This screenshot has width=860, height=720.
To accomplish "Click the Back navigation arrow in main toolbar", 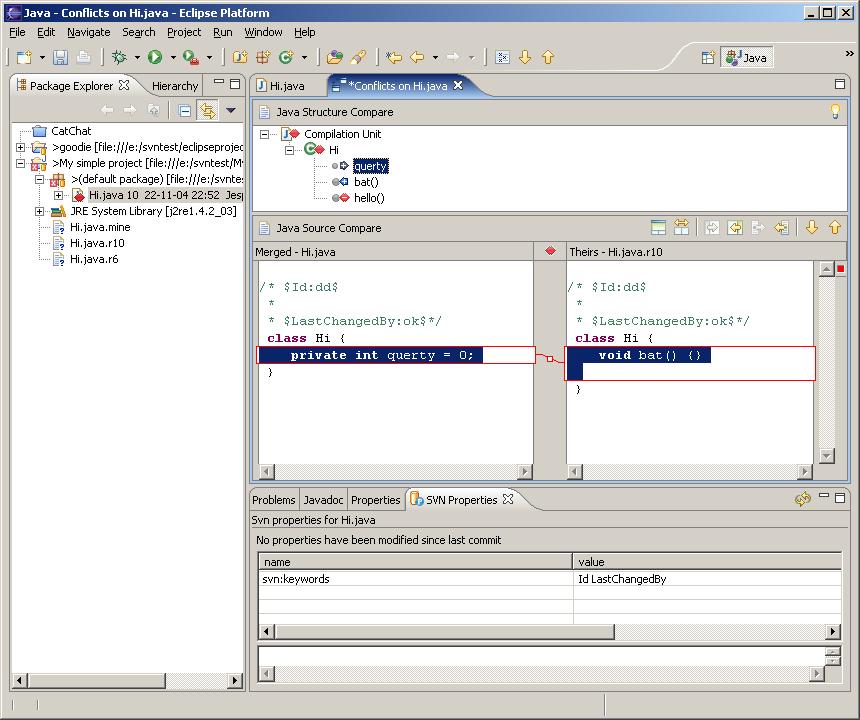I will pyautogui.click(x=417, y=57).
